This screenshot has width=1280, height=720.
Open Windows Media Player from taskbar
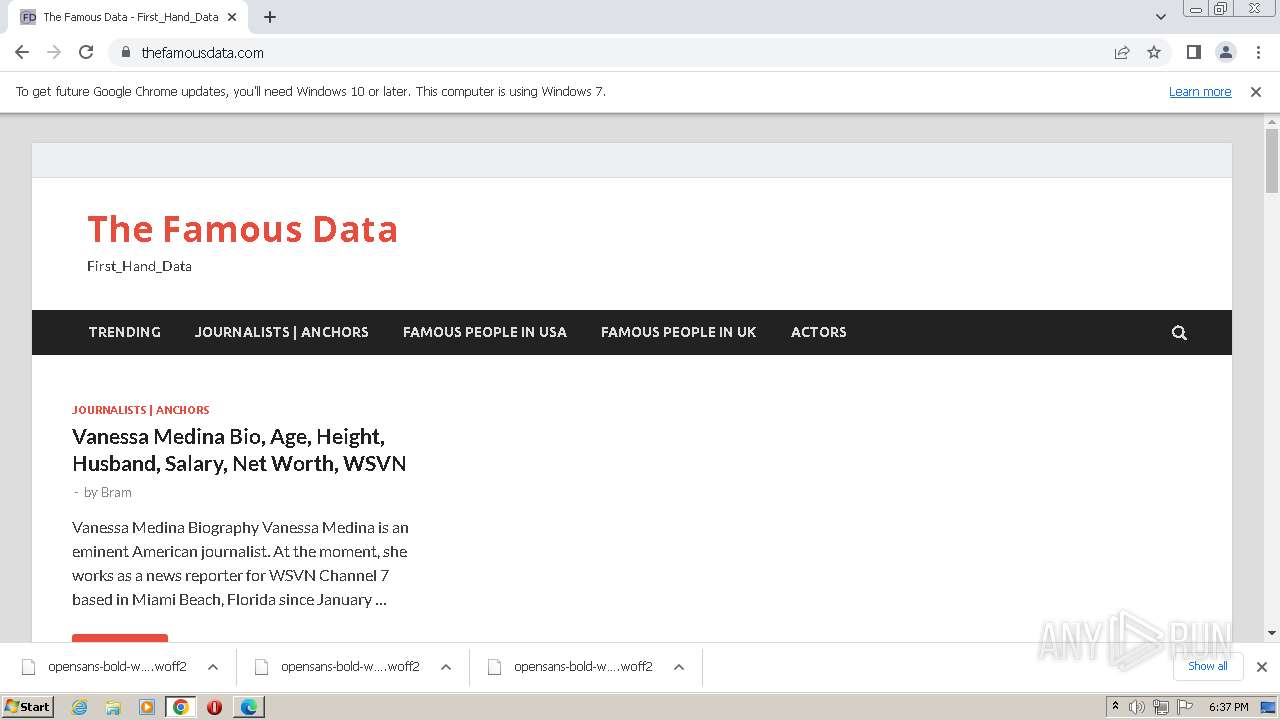147,707
